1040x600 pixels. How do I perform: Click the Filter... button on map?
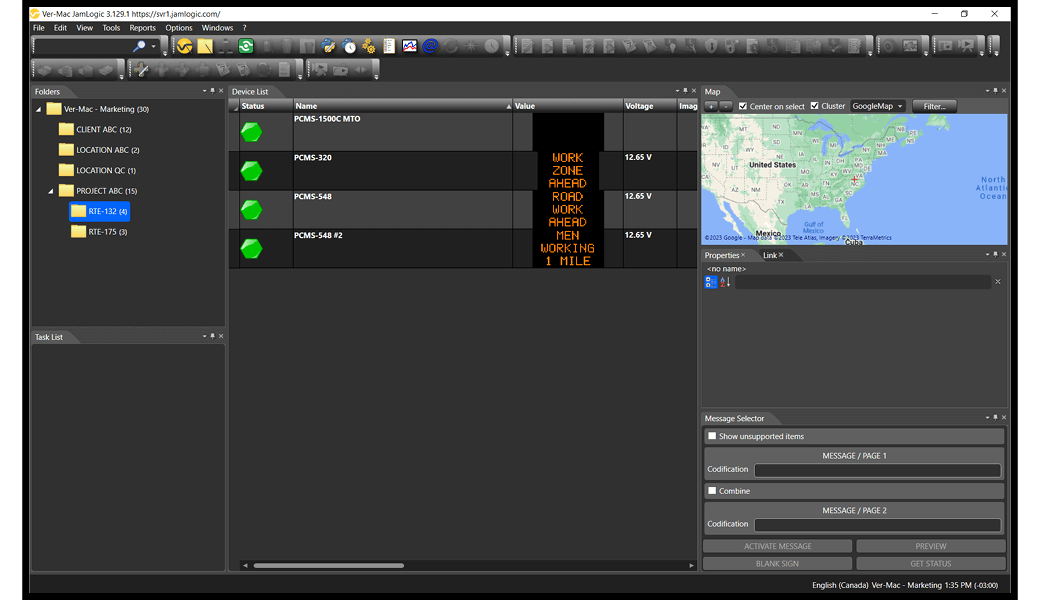934,106
